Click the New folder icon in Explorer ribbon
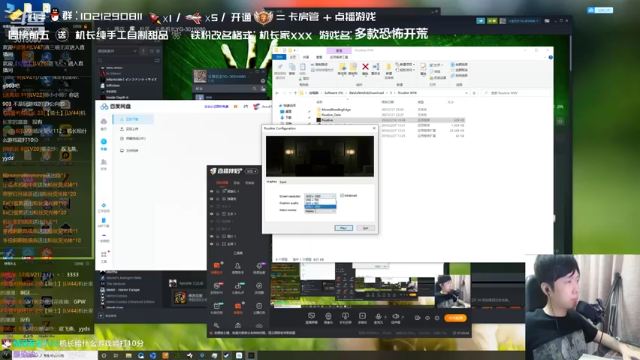Viewport: 640px width, 360px height. [x=389, y=67]
